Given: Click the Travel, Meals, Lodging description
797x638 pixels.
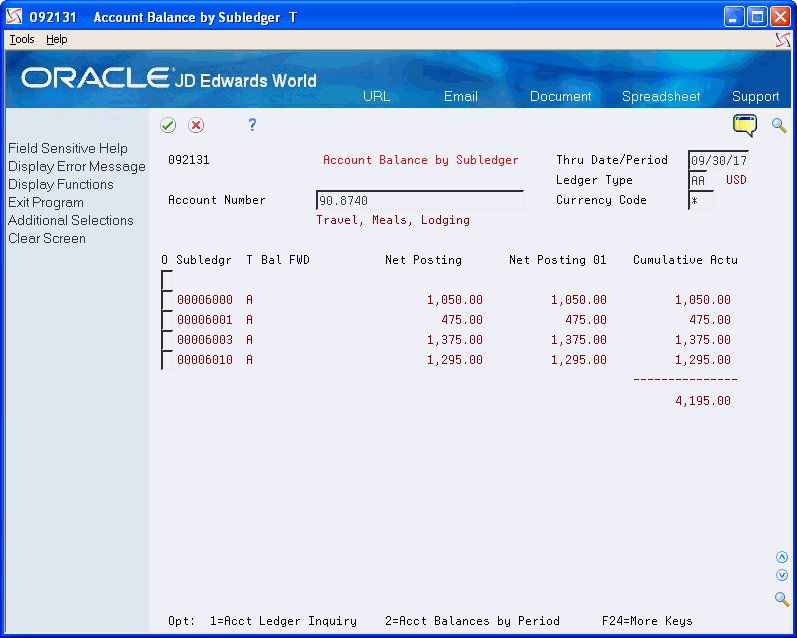Looking at the screenshot, I should (x=393, y=220).
